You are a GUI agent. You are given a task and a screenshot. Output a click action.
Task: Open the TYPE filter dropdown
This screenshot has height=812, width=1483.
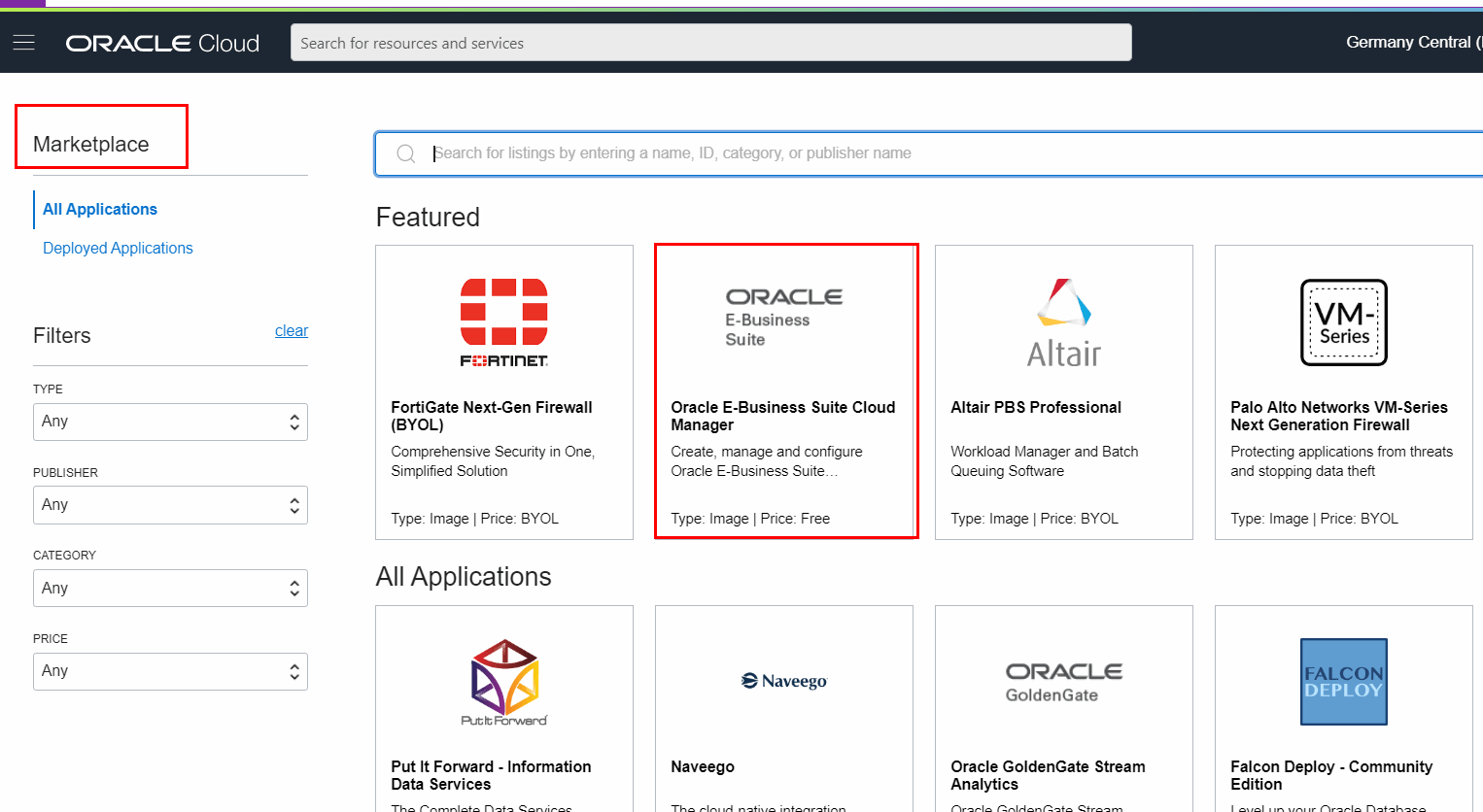point(170,422)
